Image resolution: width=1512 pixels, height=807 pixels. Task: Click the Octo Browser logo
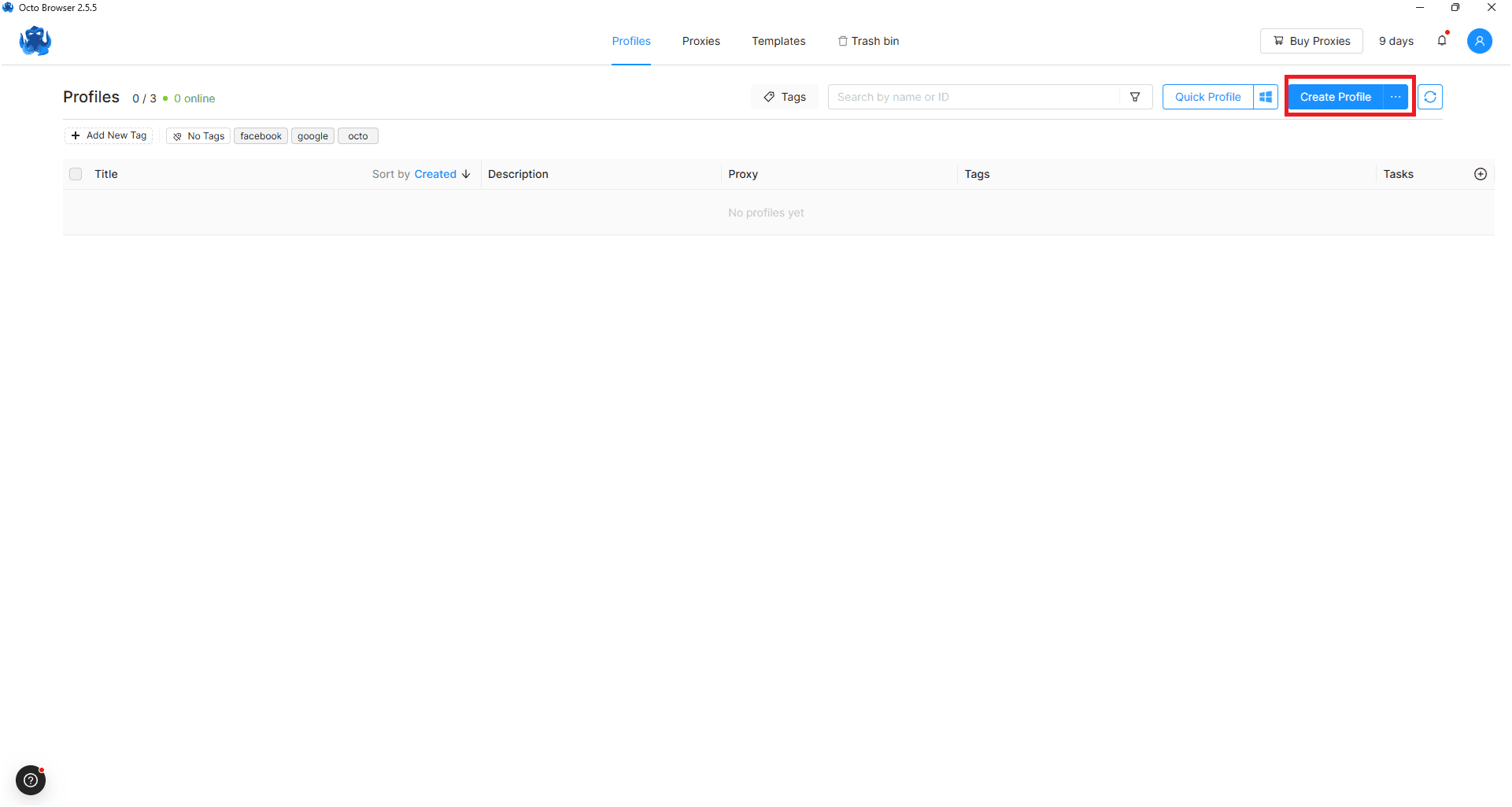click(x=35, y=41)
